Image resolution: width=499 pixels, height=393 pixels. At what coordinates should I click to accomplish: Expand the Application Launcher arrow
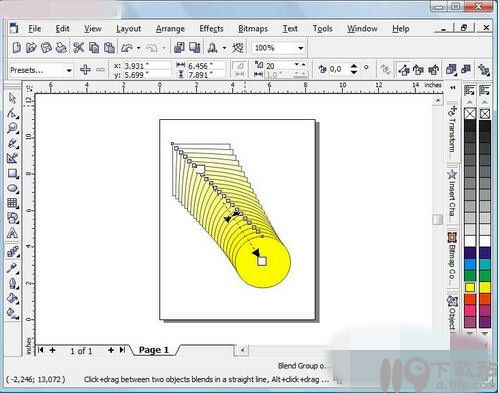click(x=224, y=48)
